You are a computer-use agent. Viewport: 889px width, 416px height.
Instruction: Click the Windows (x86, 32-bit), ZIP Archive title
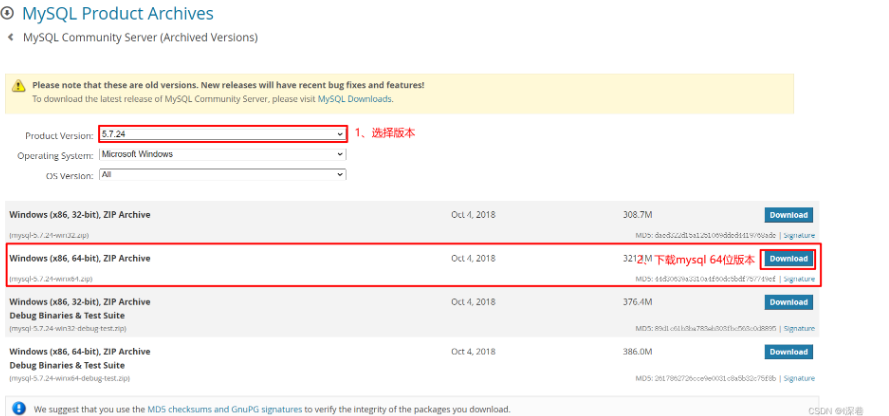point(80,215)
